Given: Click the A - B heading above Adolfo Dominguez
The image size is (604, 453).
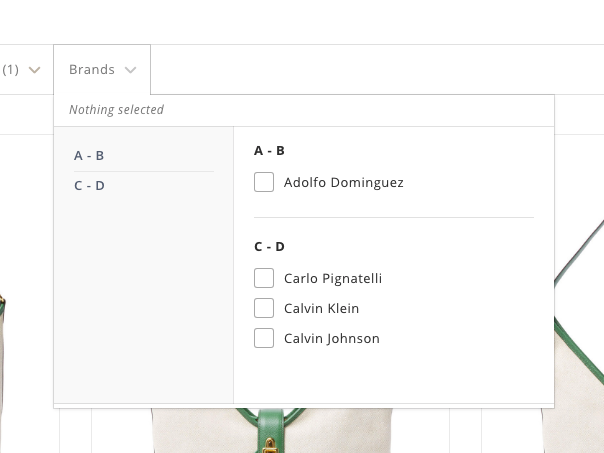Looking at the screenshot, I should [269, 151].
